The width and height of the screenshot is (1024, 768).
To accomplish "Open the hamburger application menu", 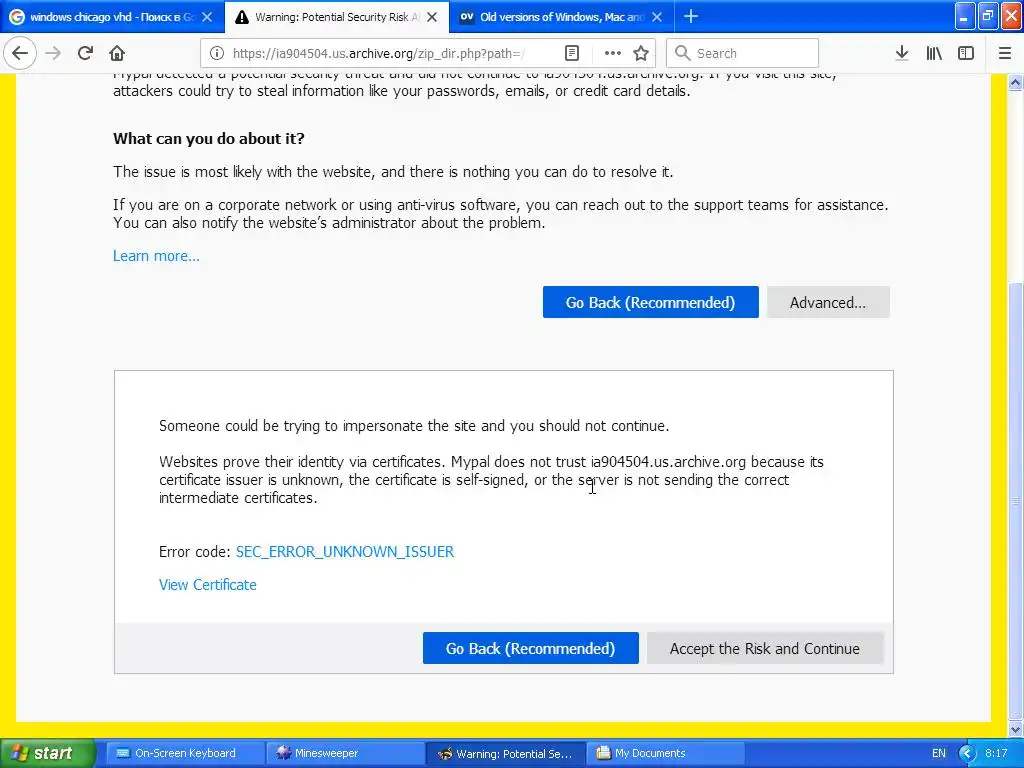I will click(x=1005, y=53).
